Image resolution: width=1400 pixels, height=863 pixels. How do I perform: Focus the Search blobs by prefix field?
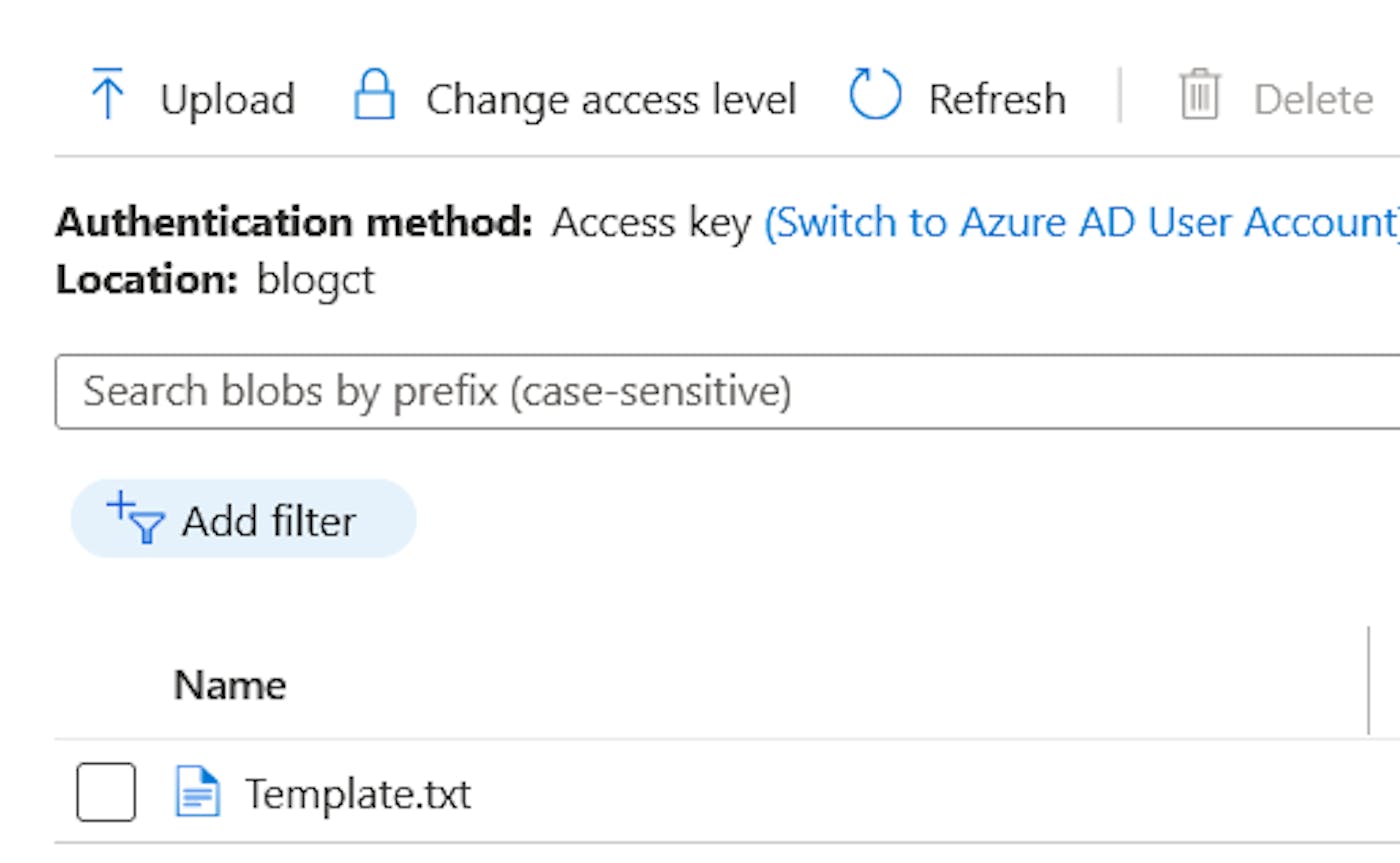point(700,391)
